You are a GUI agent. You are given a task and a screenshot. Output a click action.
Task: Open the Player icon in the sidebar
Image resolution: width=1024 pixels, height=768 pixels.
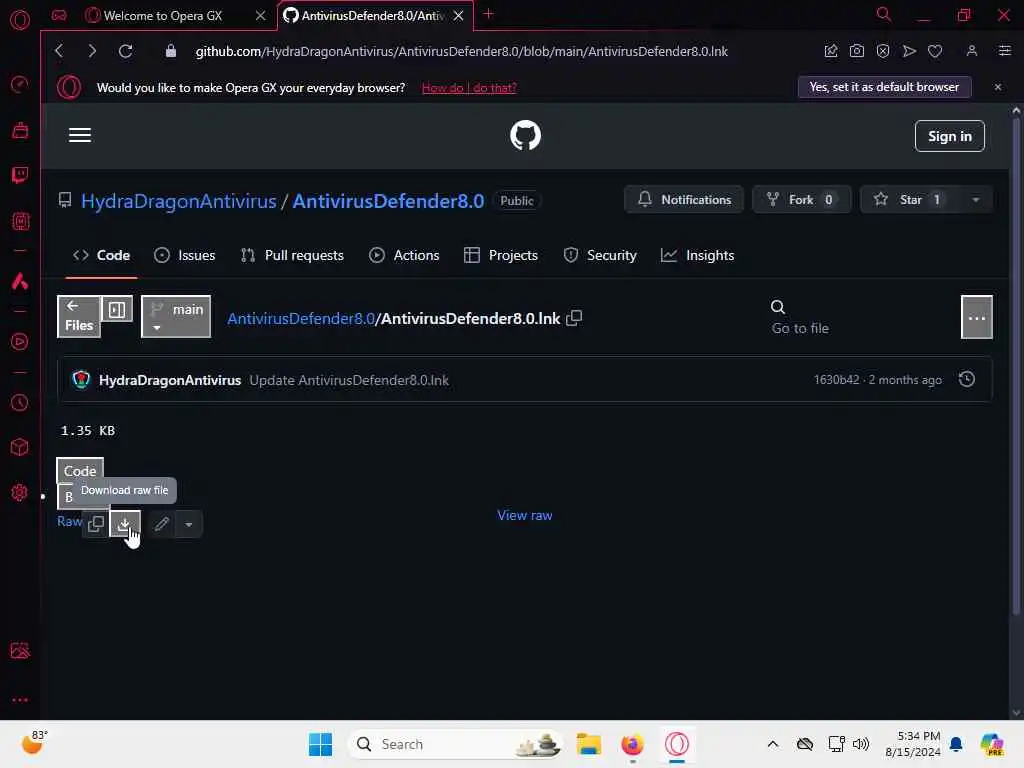point(20,342)
